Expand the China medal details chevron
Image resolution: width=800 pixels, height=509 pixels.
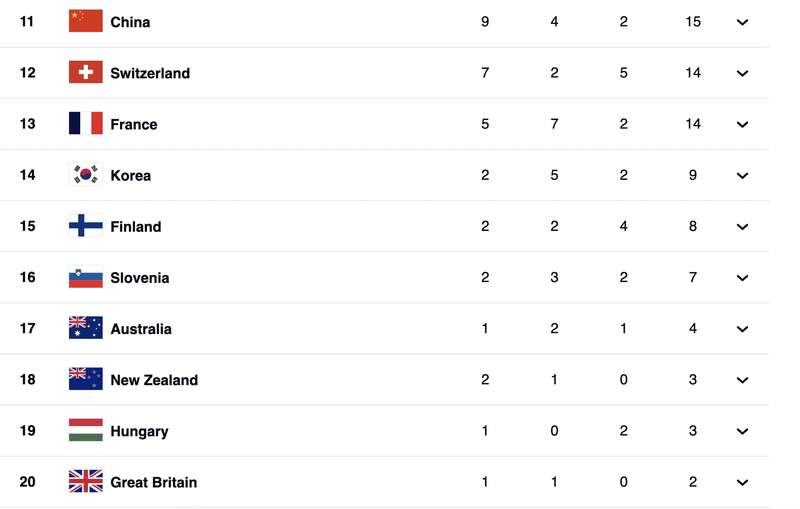(x=742, y=22)
